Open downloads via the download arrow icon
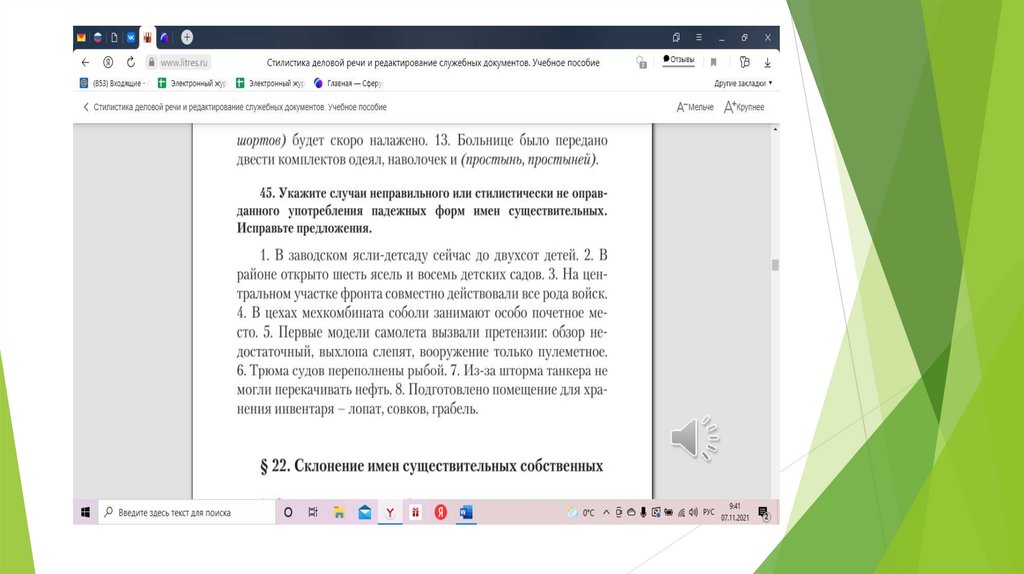Viewport: 1024px width, 574px height. click(x=765, y=62)
